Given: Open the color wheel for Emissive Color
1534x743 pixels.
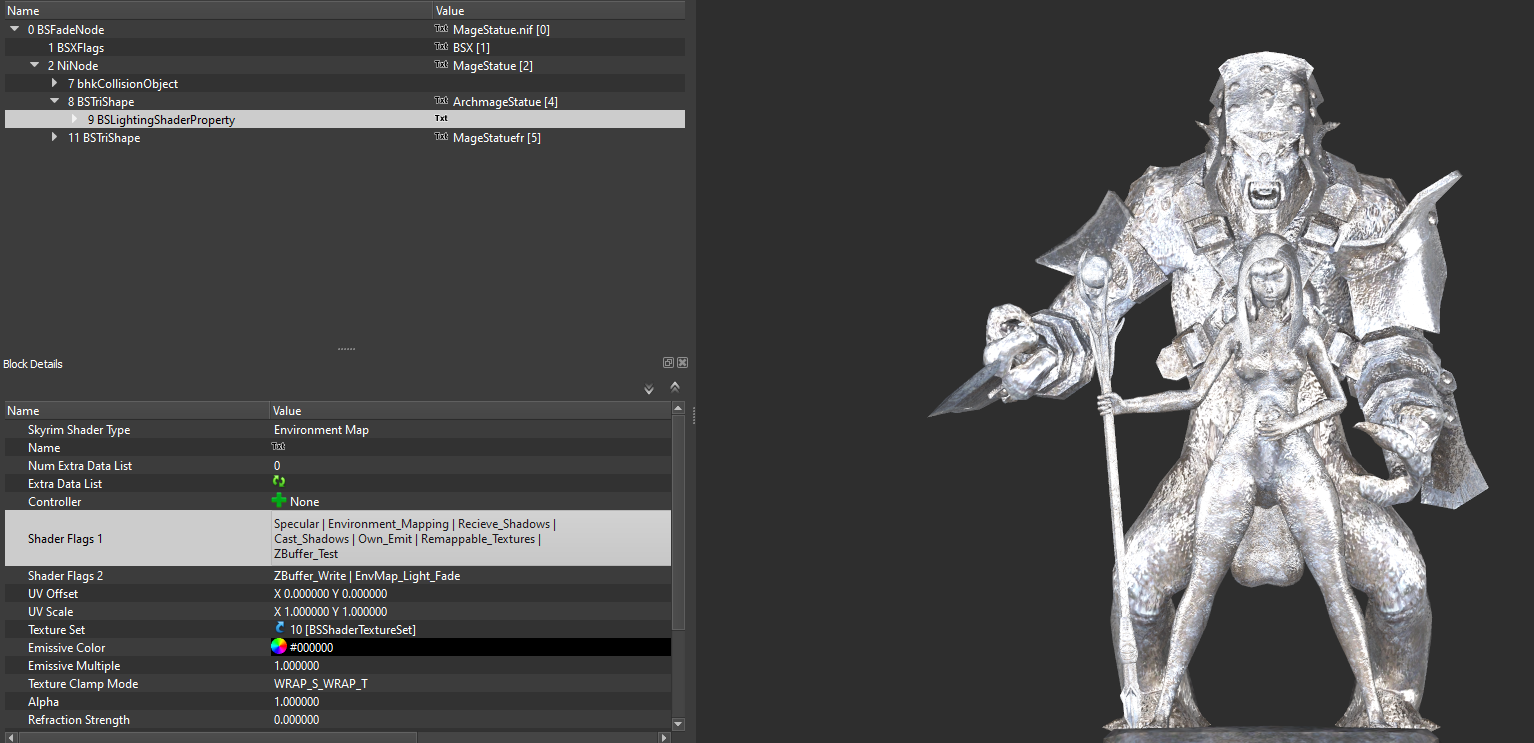Looking at the screenshot, I should pyautogui.click(x=279, y=647).
